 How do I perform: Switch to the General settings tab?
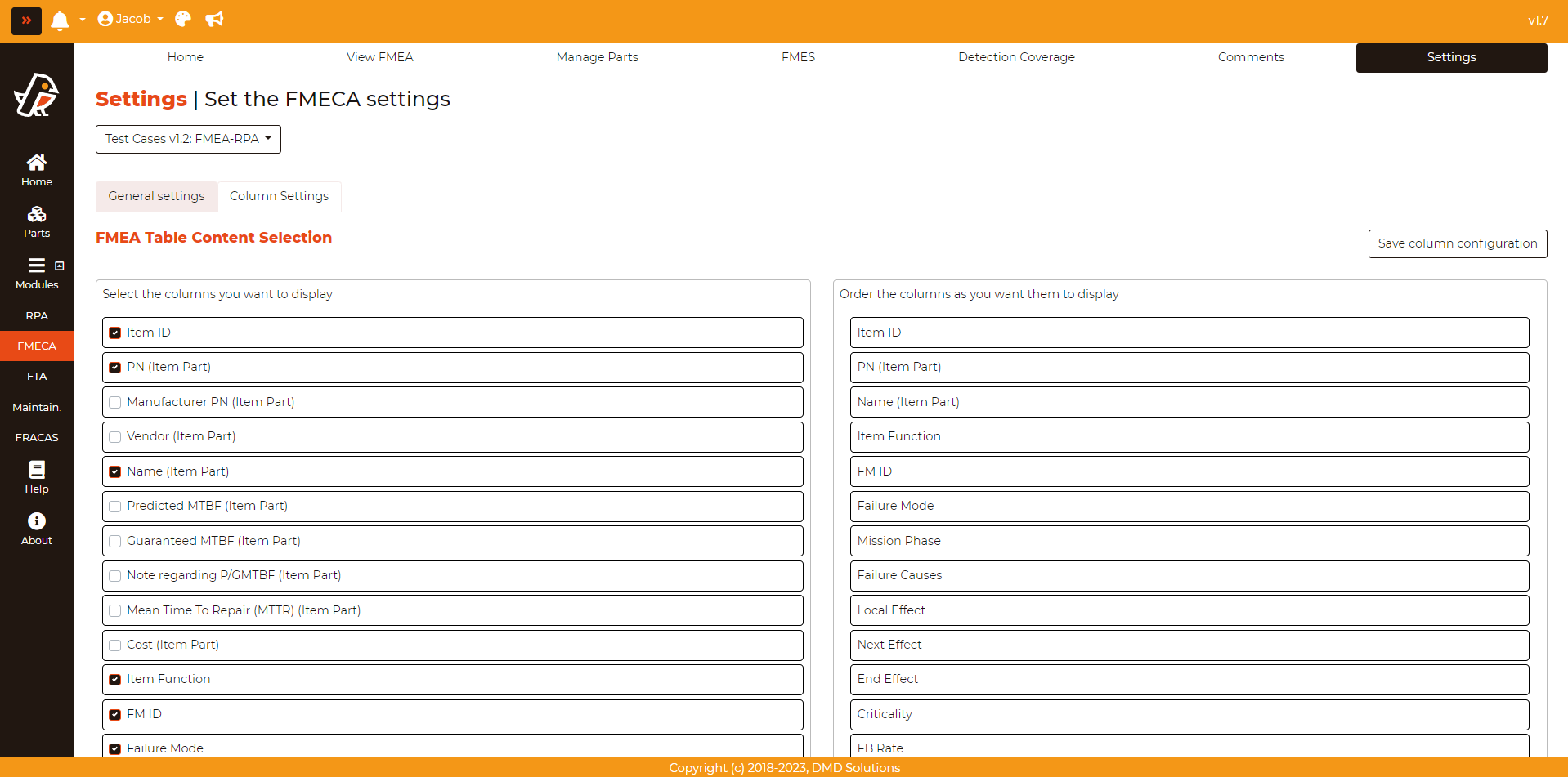(x=156, y=196)
